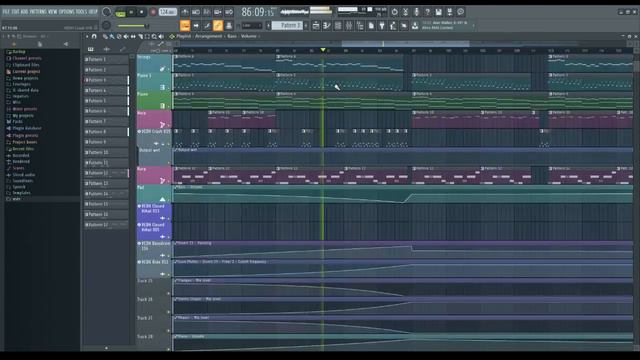Screen dimensions: 640x360
Task: Click the main pitch knob
Action: pyautogui.click(x=107, y=25)
